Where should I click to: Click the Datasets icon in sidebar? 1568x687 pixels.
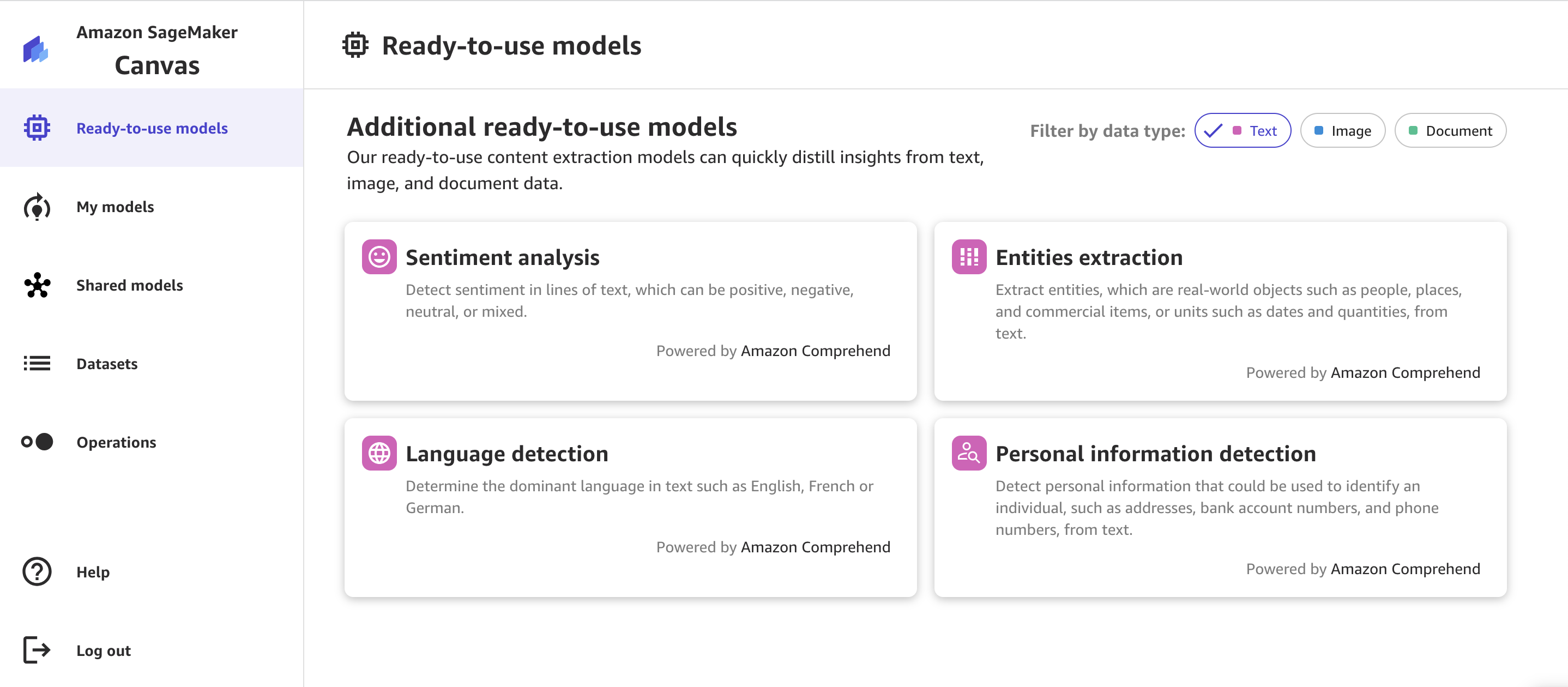pos(38,362)
